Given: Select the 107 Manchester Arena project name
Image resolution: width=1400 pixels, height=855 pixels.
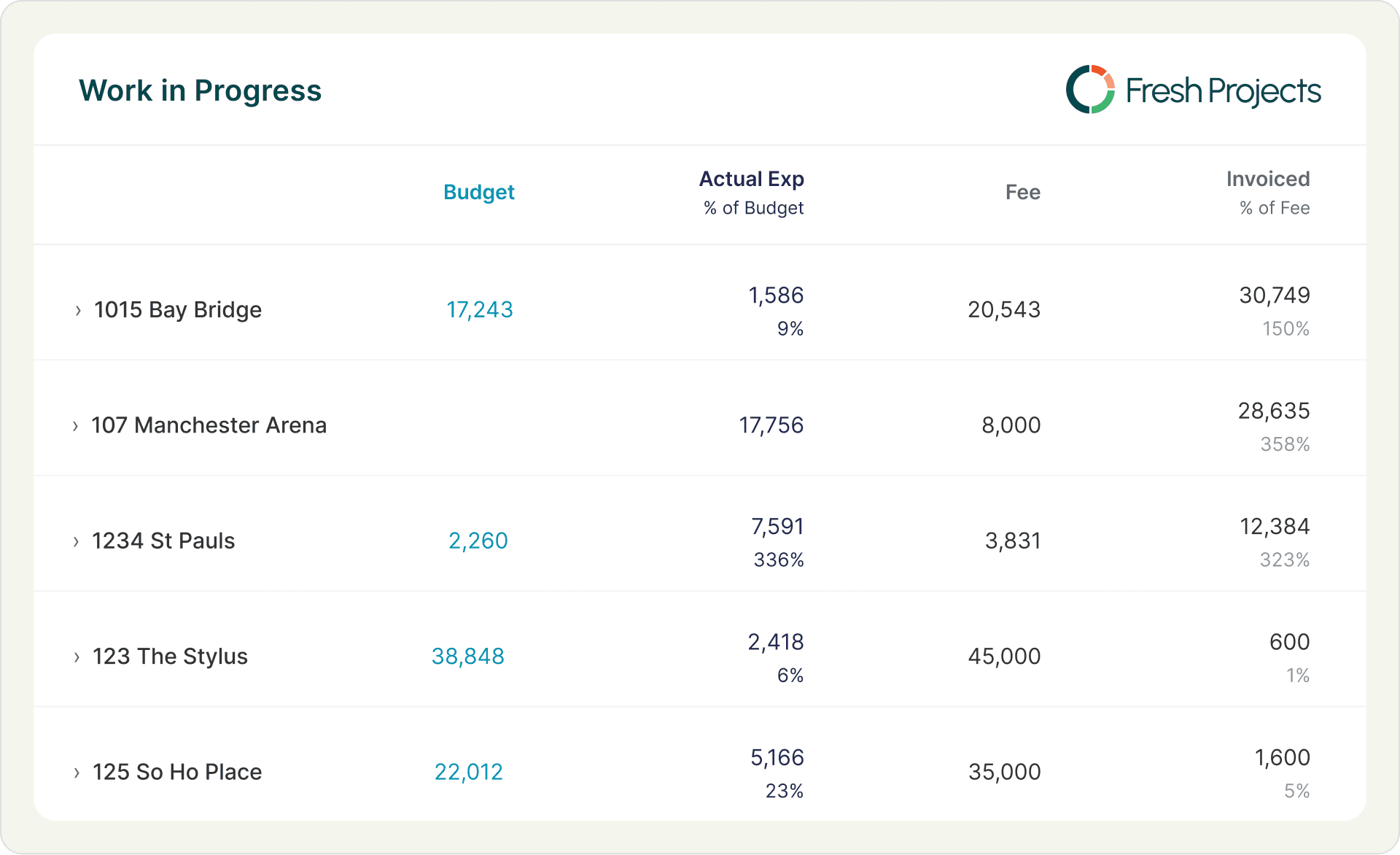Looking at the screenshot, I should 209,425.
